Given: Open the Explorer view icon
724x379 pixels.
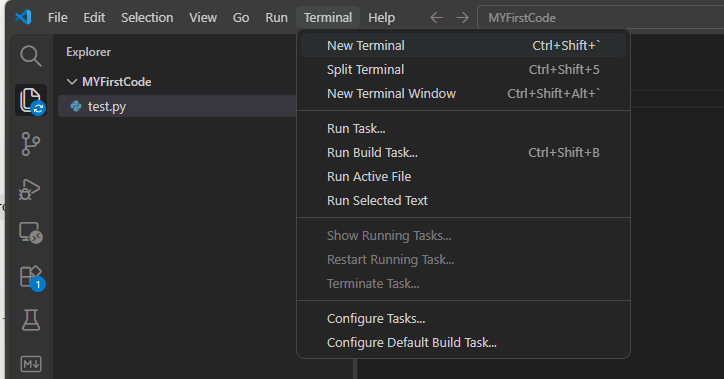Looking at the screenshot, I should coord(31,100).
